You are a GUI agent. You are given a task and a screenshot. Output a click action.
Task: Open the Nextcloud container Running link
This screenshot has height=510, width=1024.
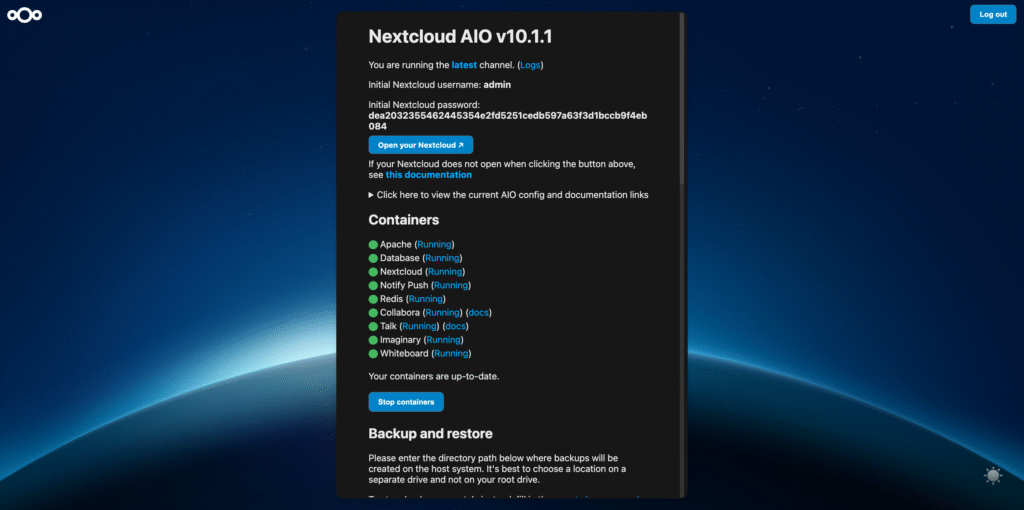point(445,271)
